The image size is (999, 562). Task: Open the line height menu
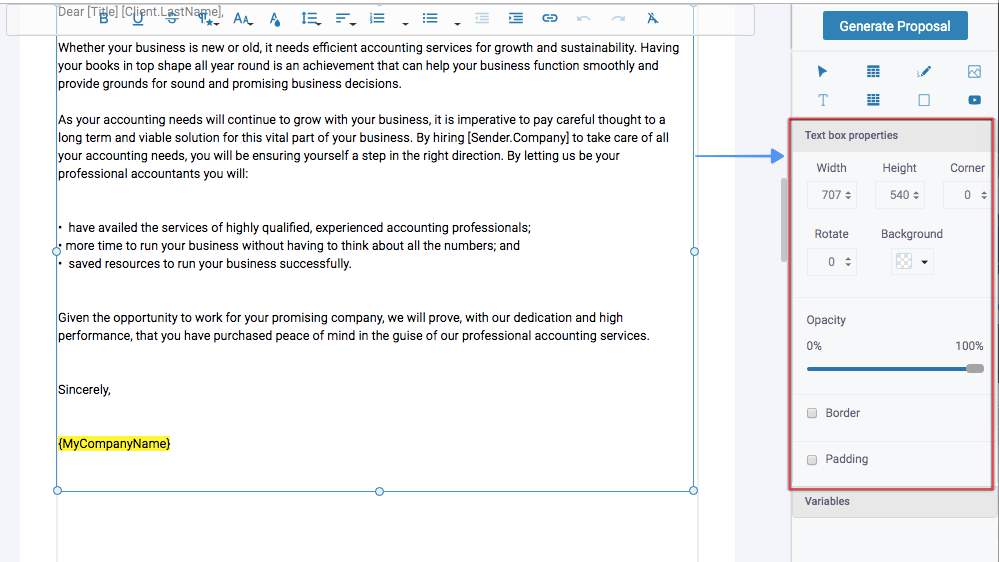(310, 18)
